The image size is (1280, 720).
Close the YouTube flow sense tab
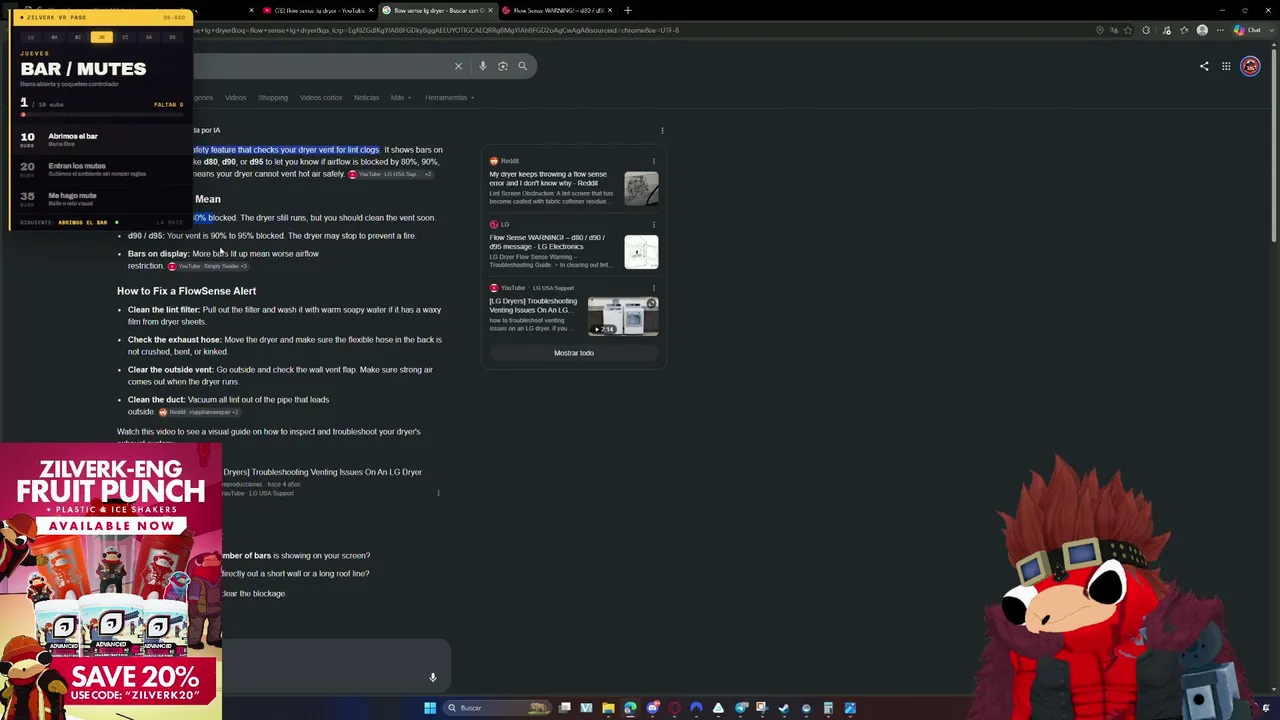pyautogui.click(x=373, y=10)
